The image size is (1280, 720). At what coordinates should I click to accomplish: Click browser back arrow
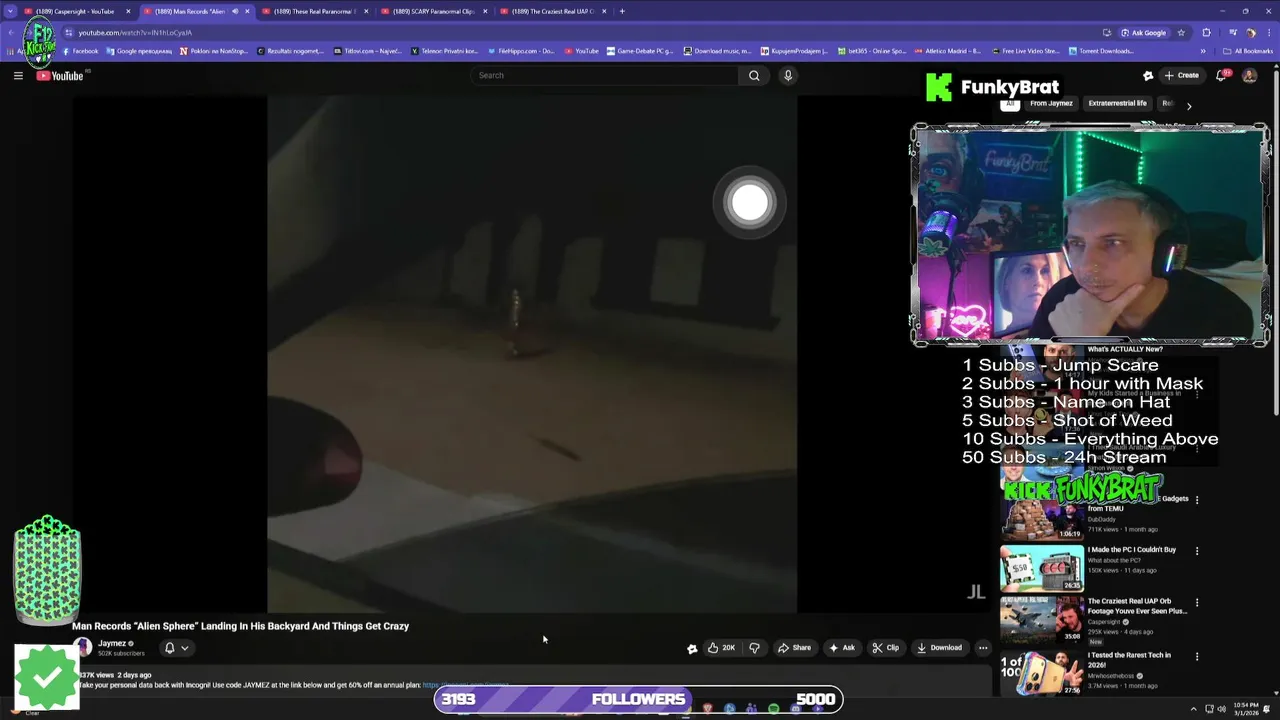click(x=10, y=32)
